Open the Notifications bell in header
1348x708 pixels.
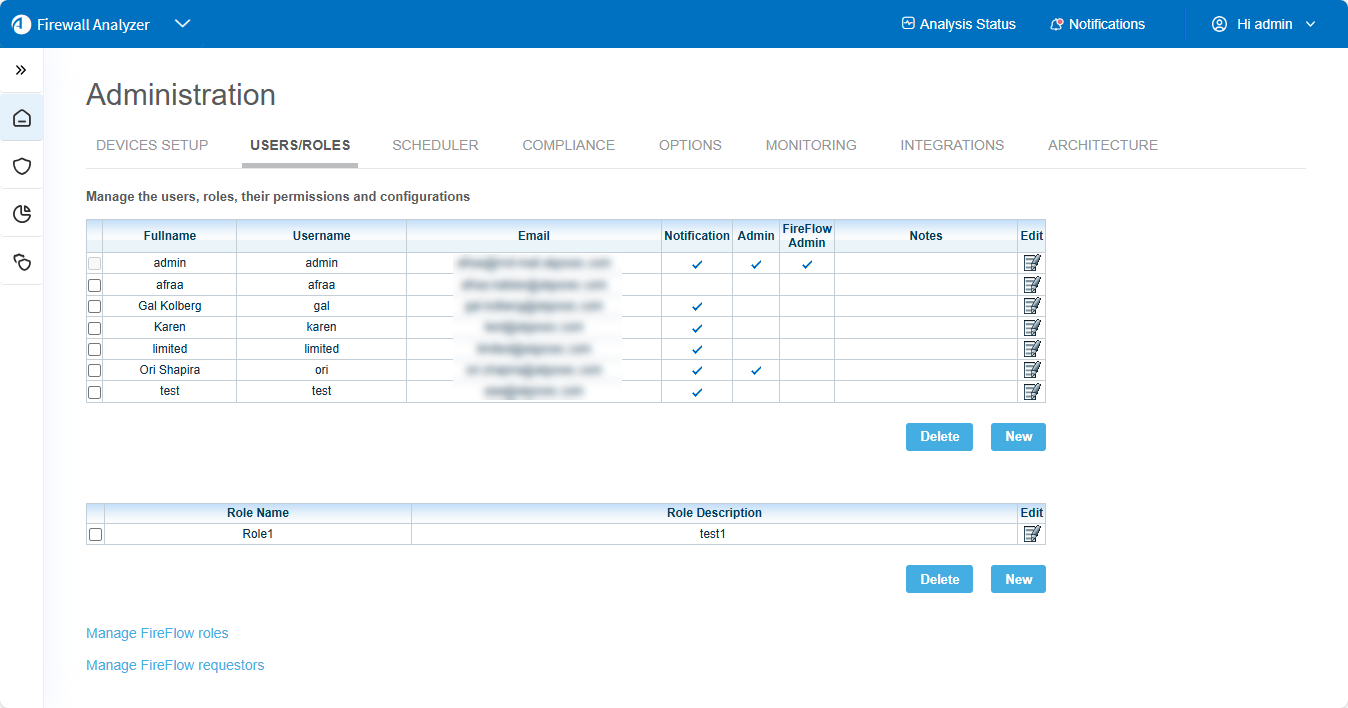coord(1056,24)
